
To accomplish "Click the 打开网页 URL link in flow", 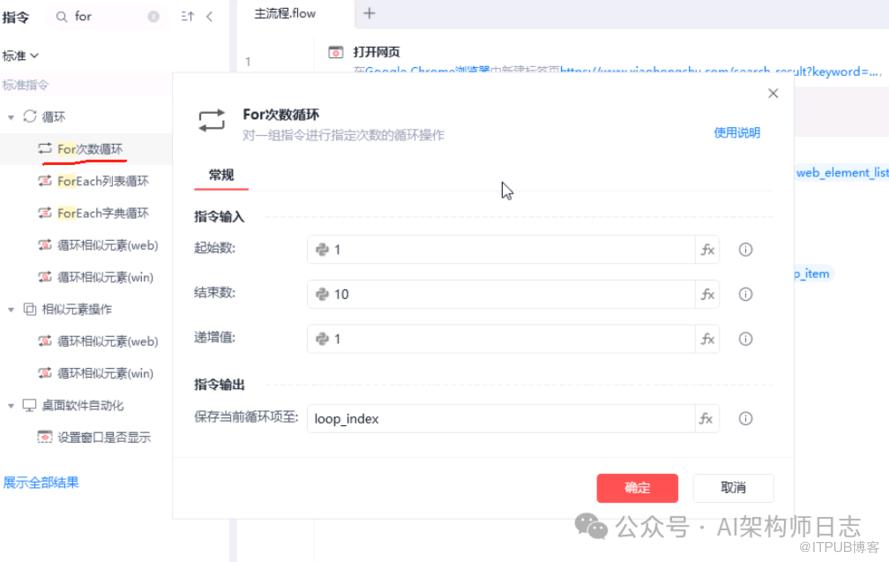I will [720, 71].
